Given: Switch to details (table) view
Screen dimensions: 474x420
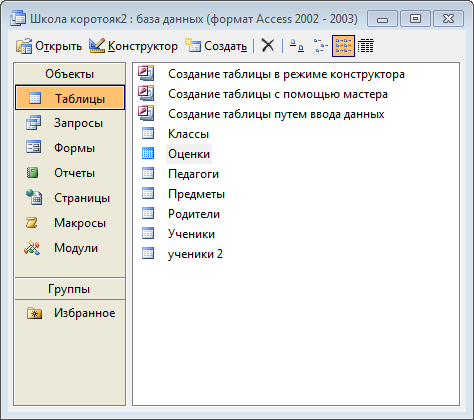Looking at the screenshot, I should click(x=366, y=46).
